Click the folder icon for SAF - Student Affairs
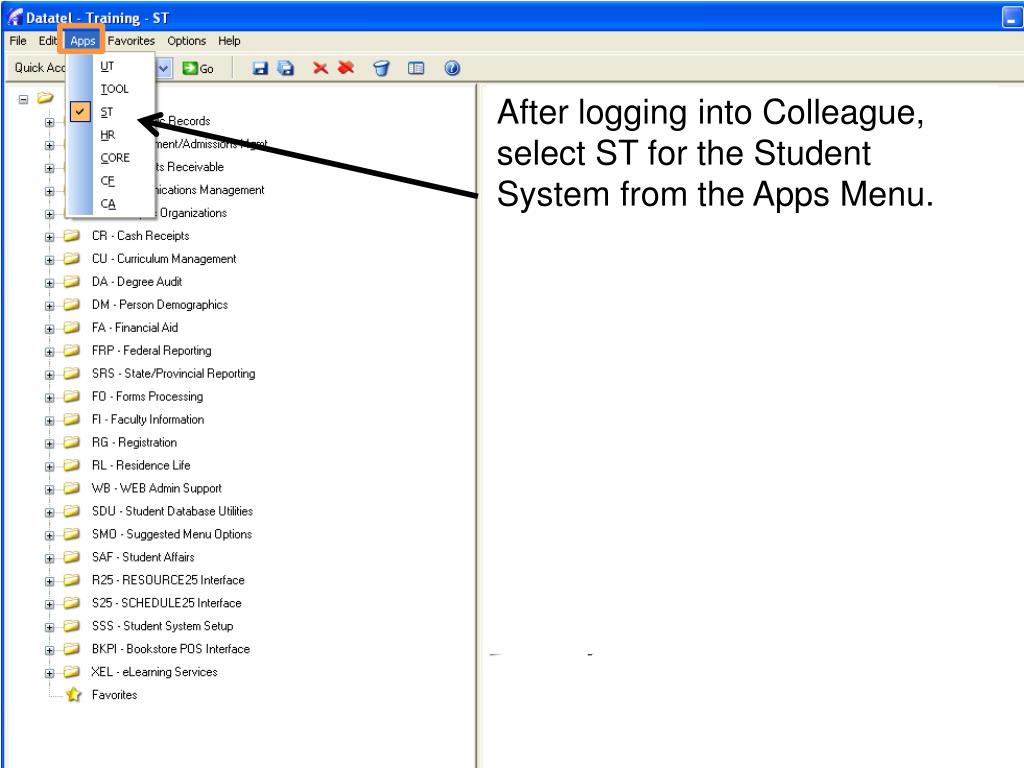The height and width of the screenshot is (768, 1024). point(72,556)
